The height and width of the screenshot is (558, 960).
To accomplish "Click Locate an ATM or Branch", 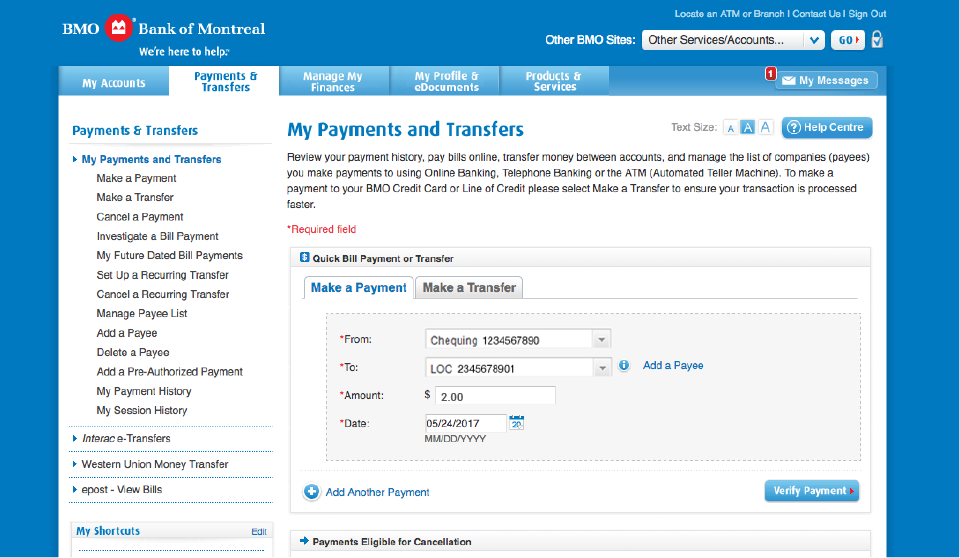I will pyautogui.click(x=729, y=13).
